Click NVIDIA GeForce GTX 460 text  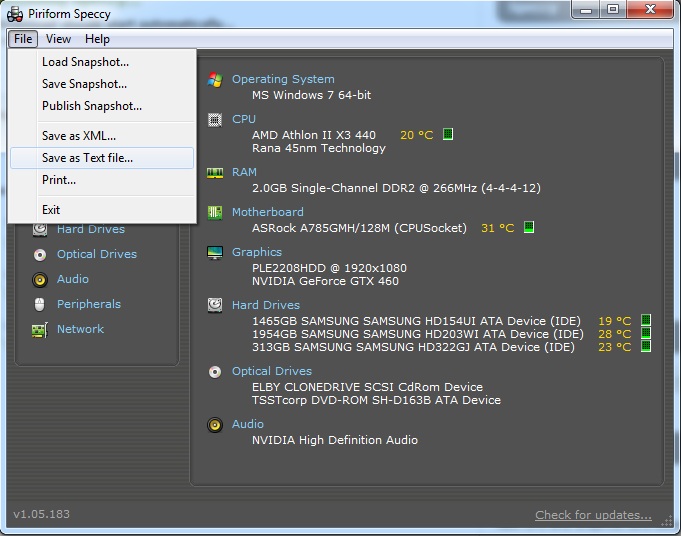[x=325, y=281]
